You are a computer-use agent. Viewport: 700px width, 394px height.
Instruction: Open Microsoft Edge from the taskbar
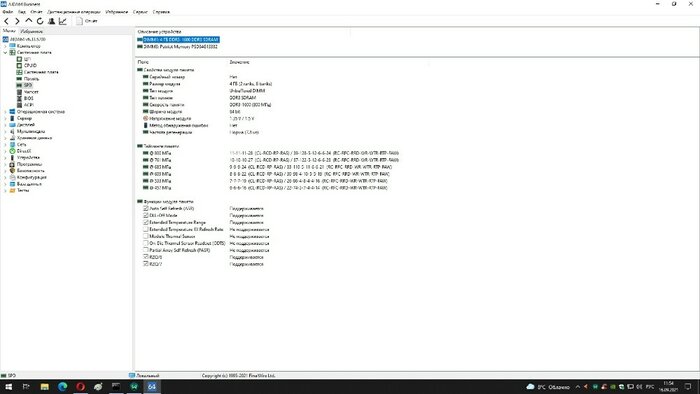[62, 387]
